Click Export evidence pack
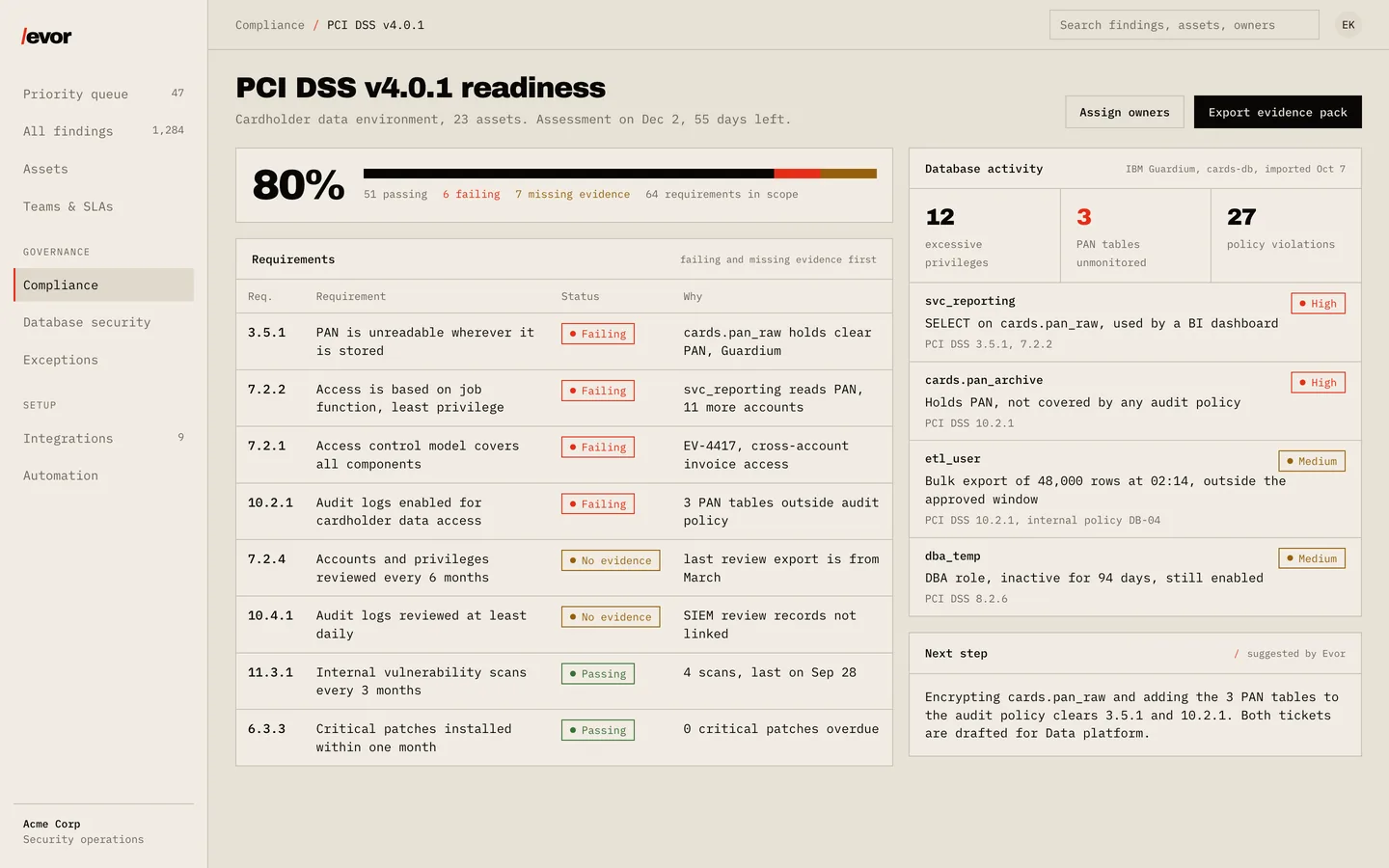The height and width of the screenshot is (868, 1389). click(1278, 112)
